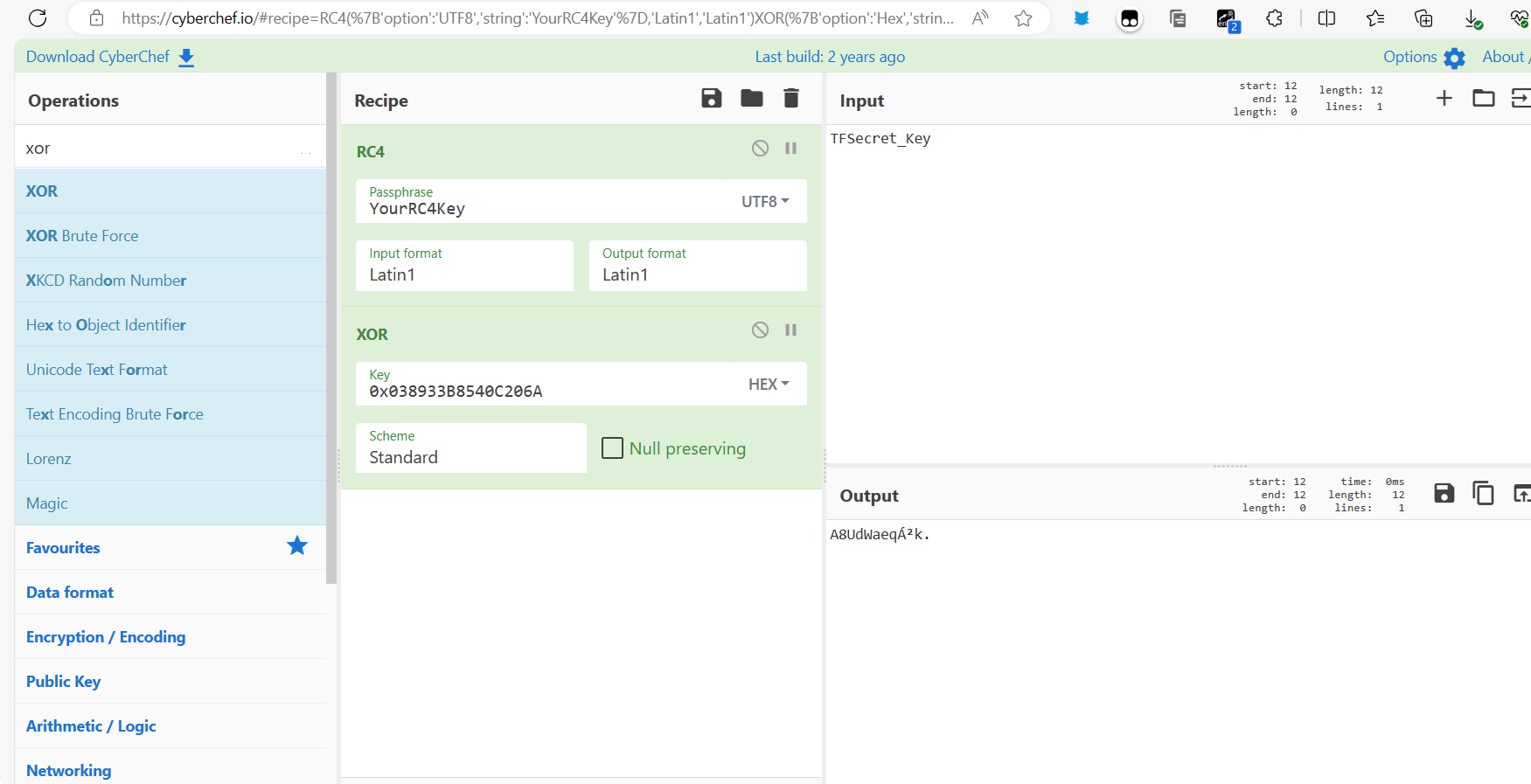1531x784 pixels.
Task: Open browser Favorites list
Action: click(x=1375, y=17)
